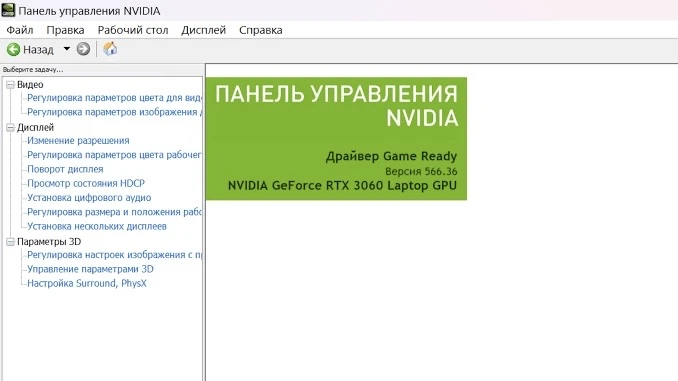
Task: Click the NVIDIA GeForce RTX 3060 Laptop GPU text
Action: tap(342, 186)
